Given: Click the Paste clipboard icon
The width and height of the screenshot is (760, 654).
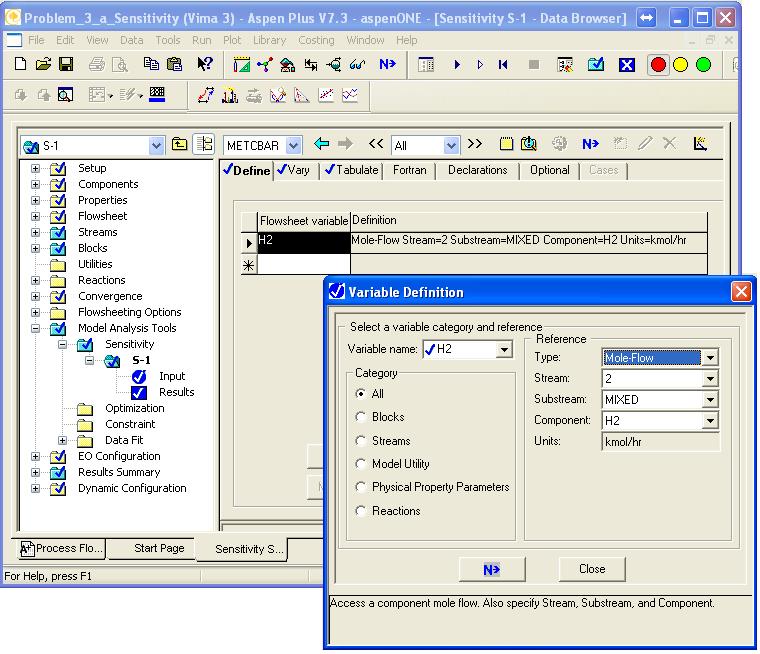Looking at the screenshot, I should click(x=174, y=64).
